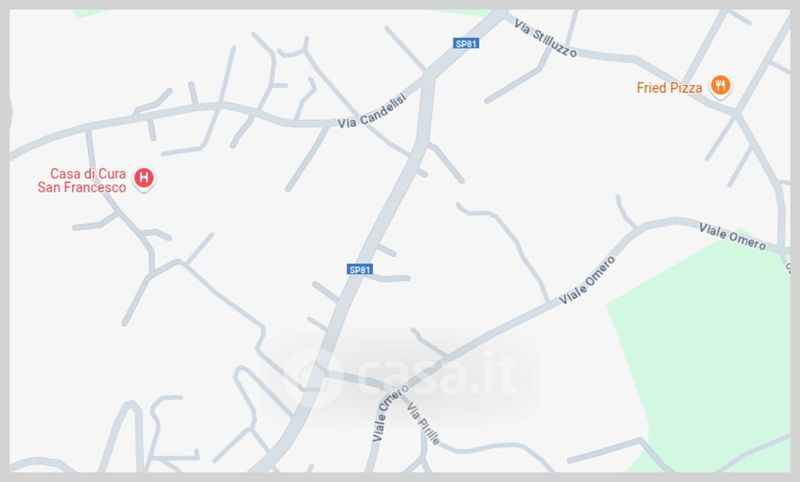Click the Via Pirille street label
The height and width of the screenshot is (482, 800).
pos(423,423)
